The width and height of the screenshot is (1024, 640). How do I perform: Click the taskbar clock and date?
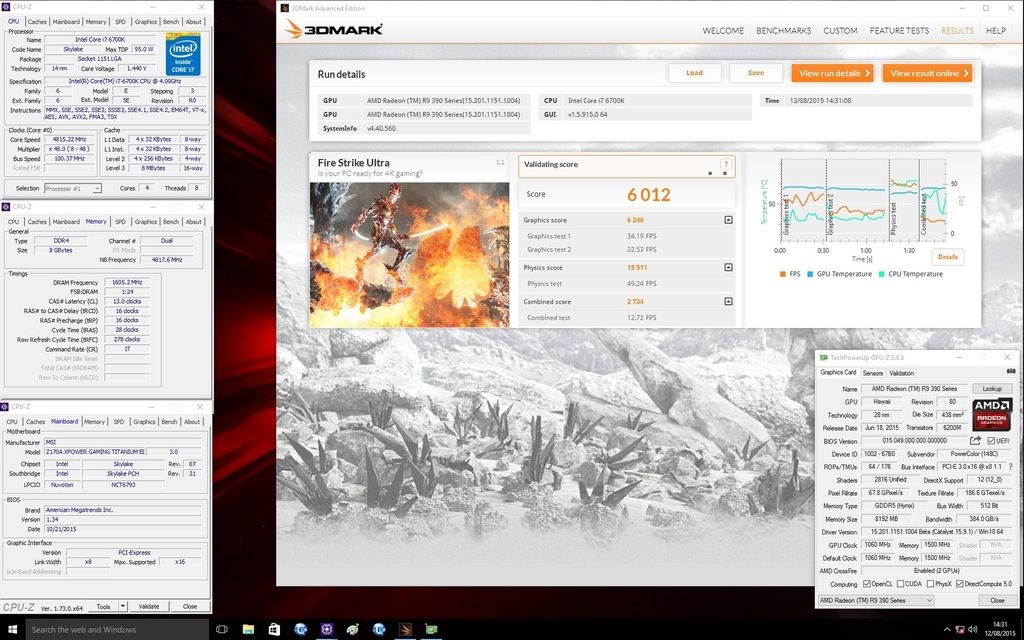coord(1000,630)
